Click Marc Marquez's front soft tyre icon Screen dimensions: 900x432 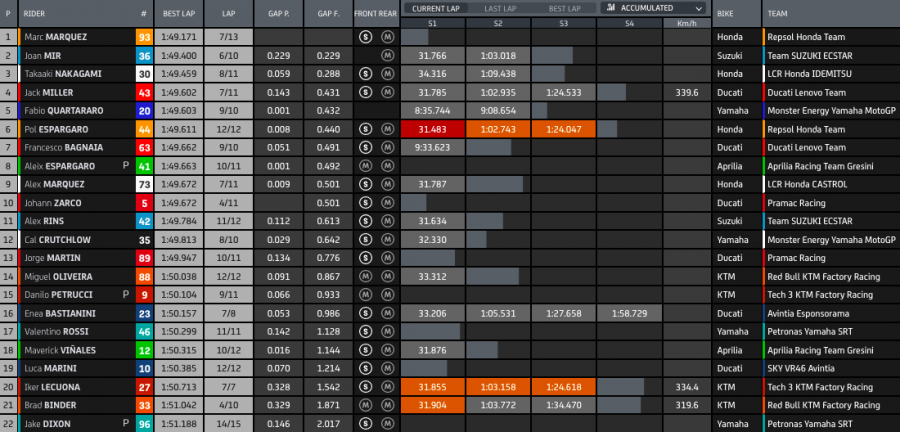[x=366, y=37]
